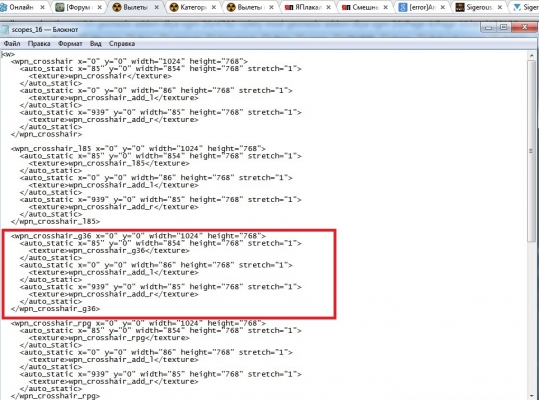The height and width of the screenshot is (400, 539).
Task: Open the Файл menu in Notepad
Action: click(x=12, y=44)
